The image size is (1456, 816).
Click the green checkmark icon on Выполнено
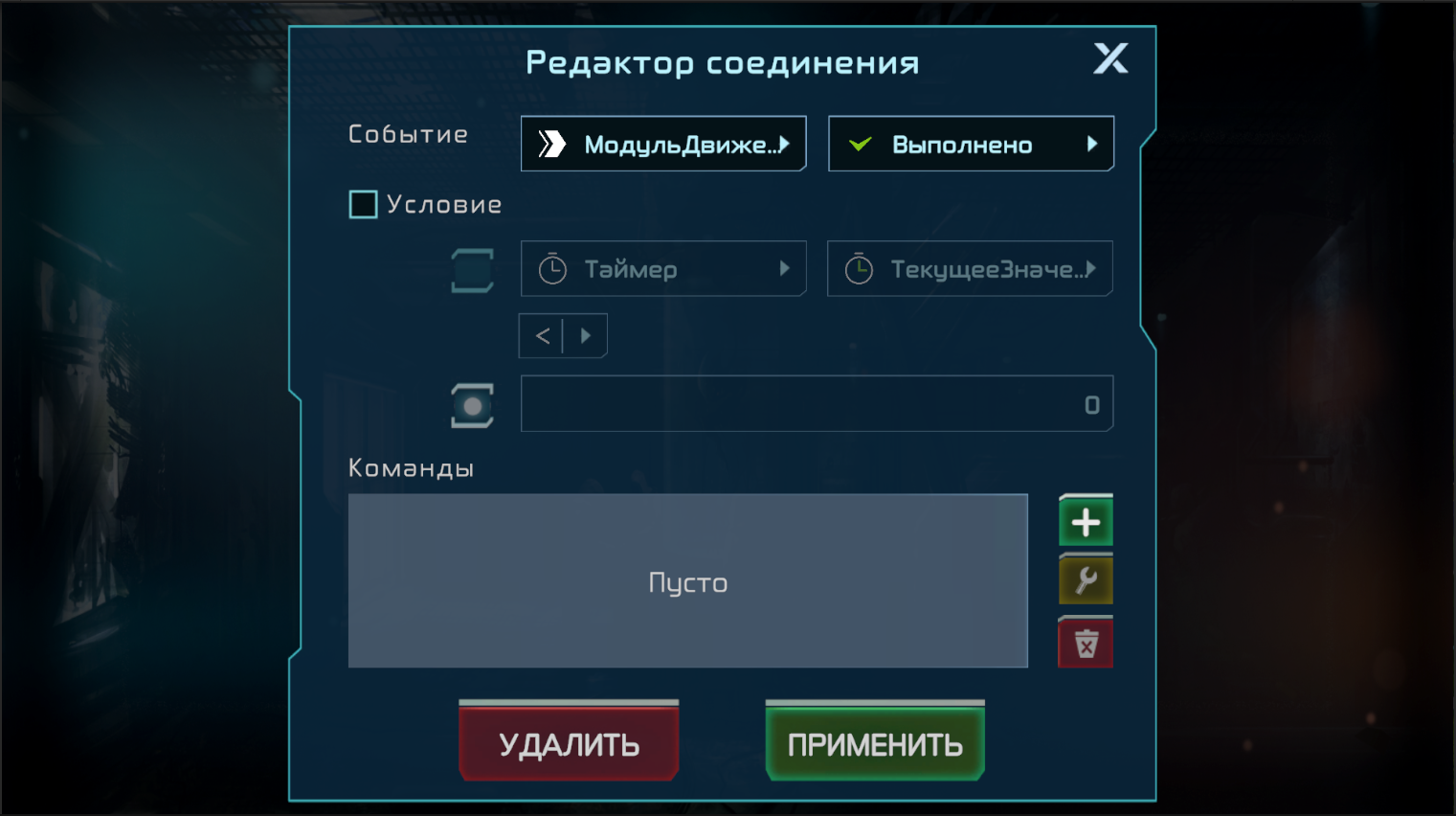(x=860, y=145)
